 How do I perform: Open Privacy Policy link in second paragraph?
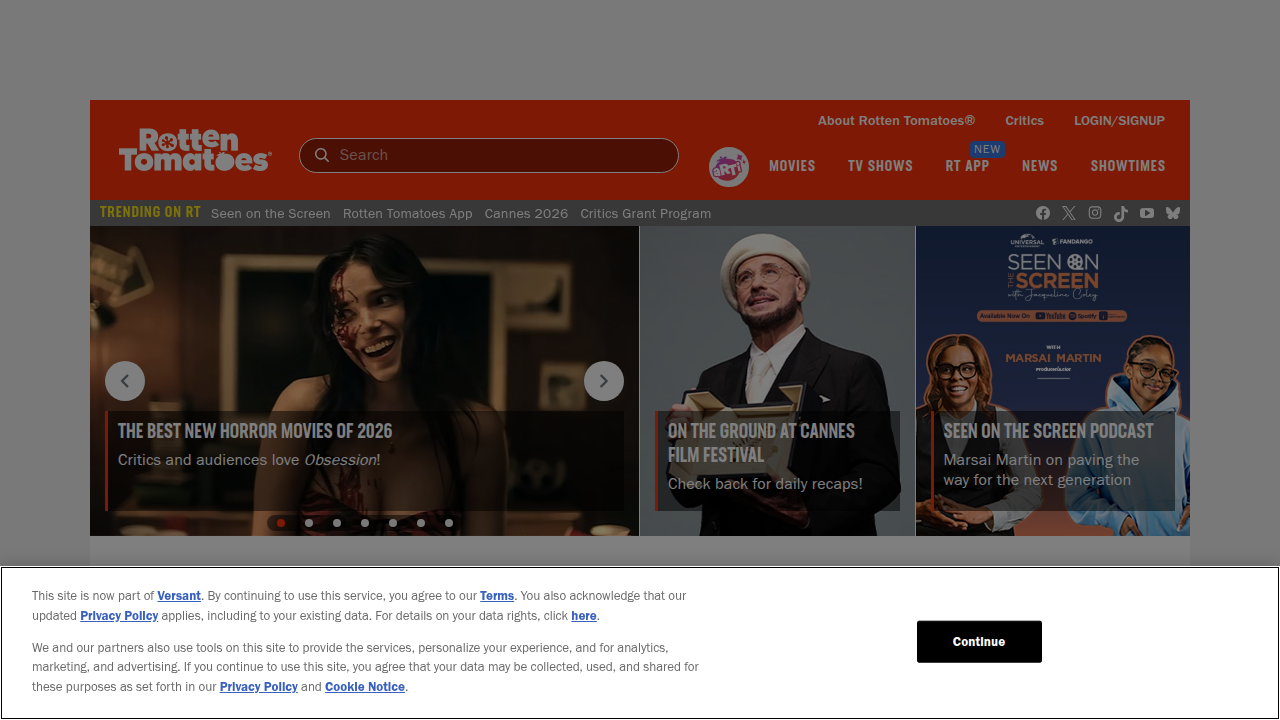click(259, 687)
